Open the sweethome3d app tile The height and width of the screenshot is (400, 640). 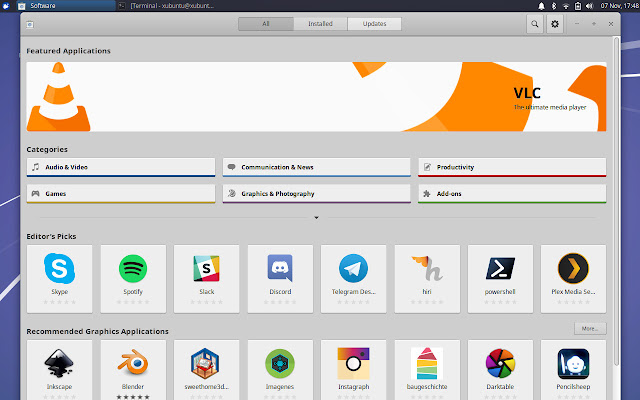[x=207, y=370]
